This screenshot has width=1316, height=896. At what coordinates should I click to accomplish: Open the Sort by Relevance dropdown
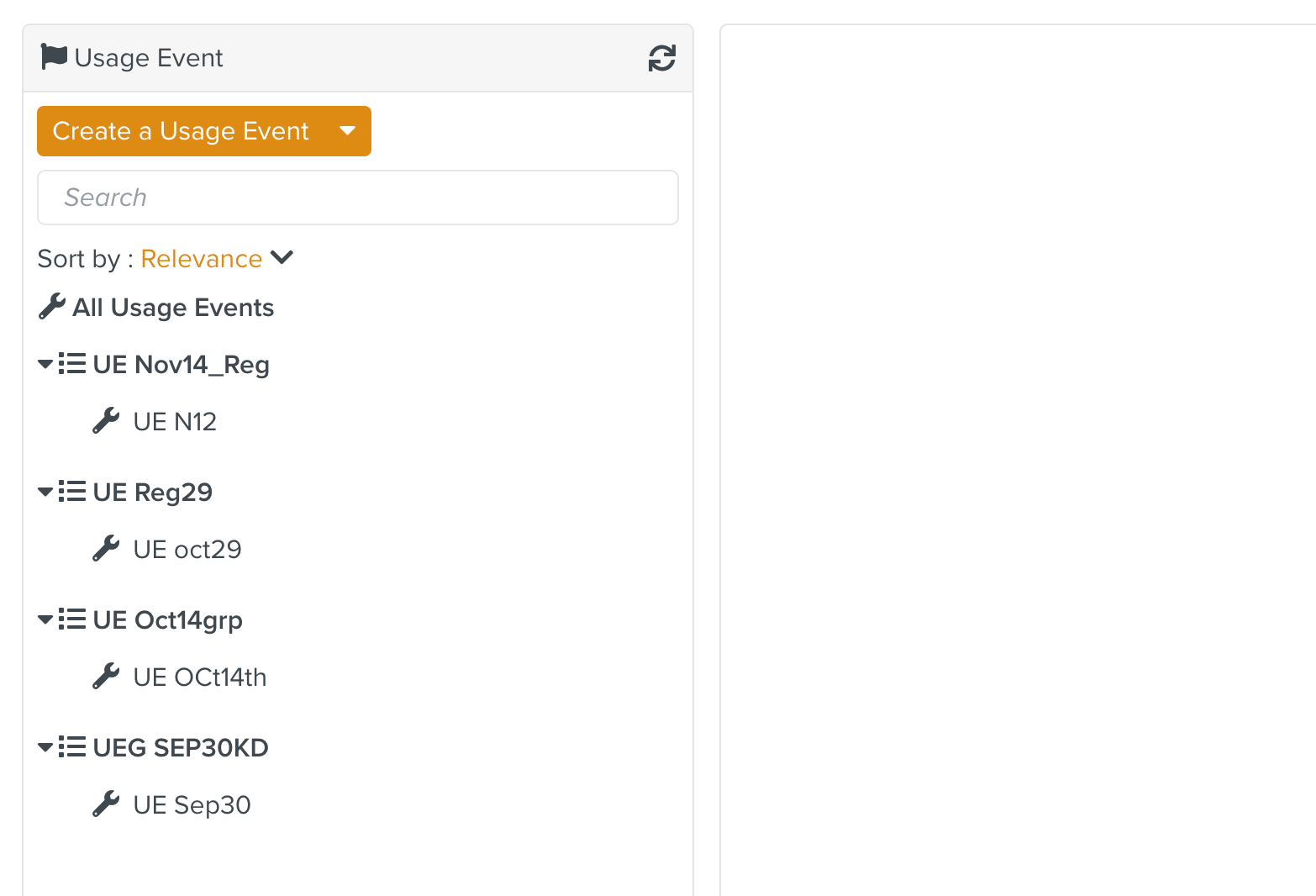coord(217,258)
